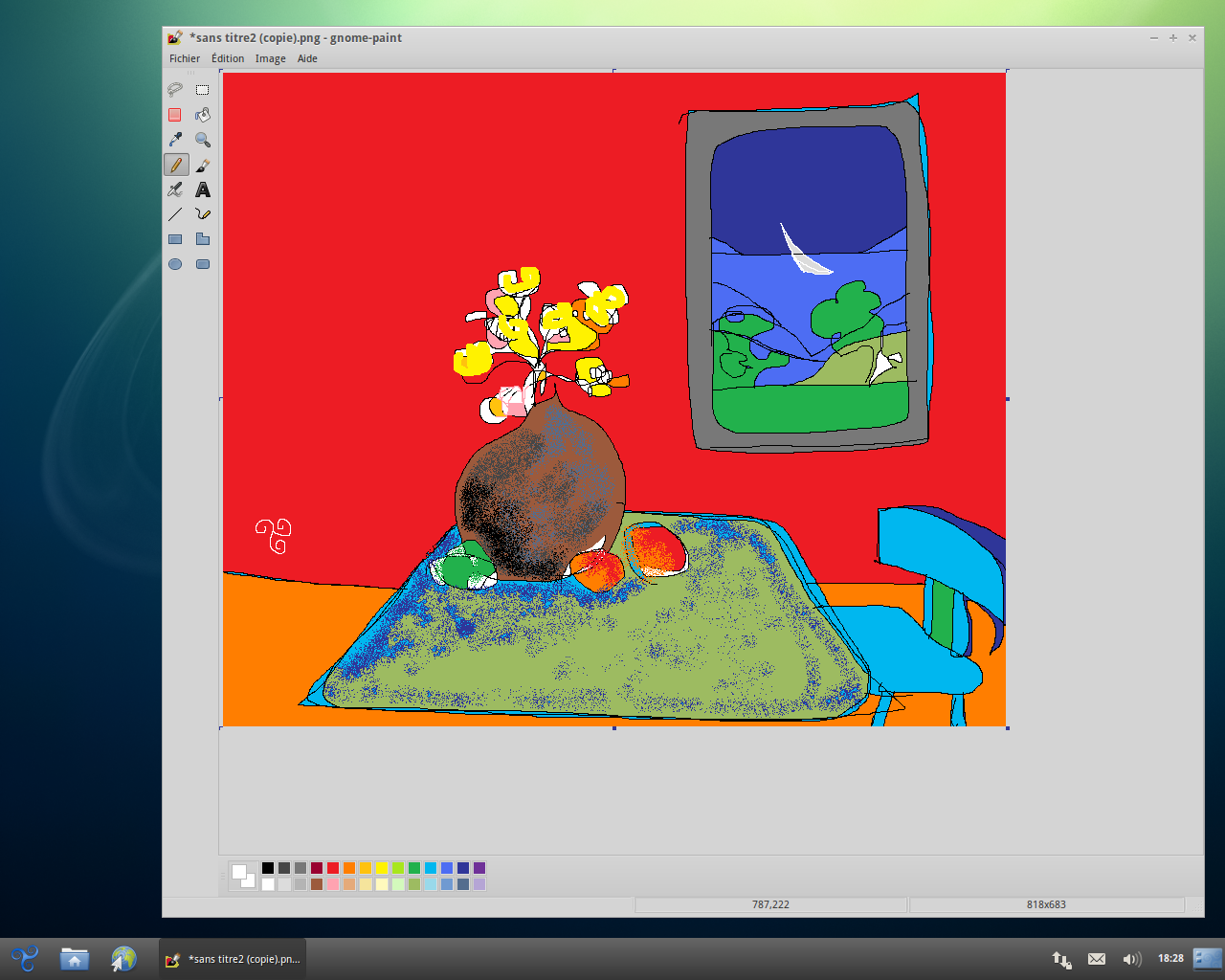Select the bright yellow color swatch
This screenshot has width=1225, height=980.
coord(382,868)
